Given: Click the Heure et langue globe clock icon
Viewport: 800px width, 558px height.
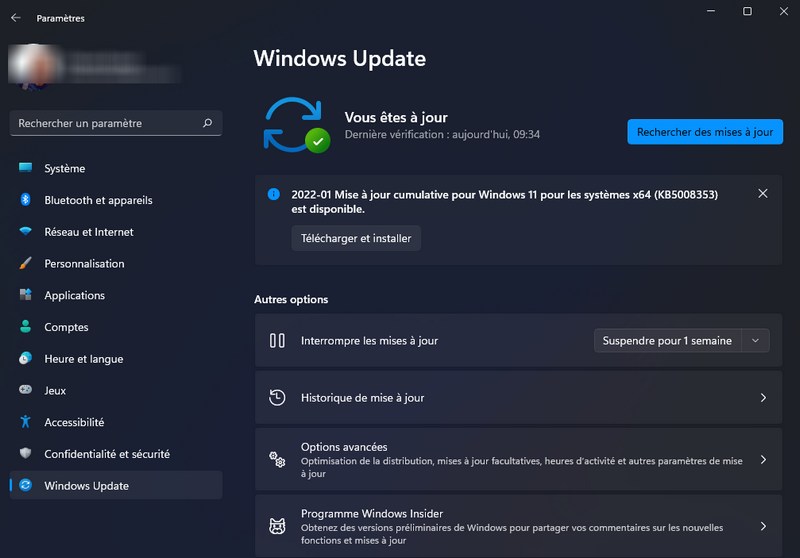Looking at the screenshot, I should click(26, 359).
